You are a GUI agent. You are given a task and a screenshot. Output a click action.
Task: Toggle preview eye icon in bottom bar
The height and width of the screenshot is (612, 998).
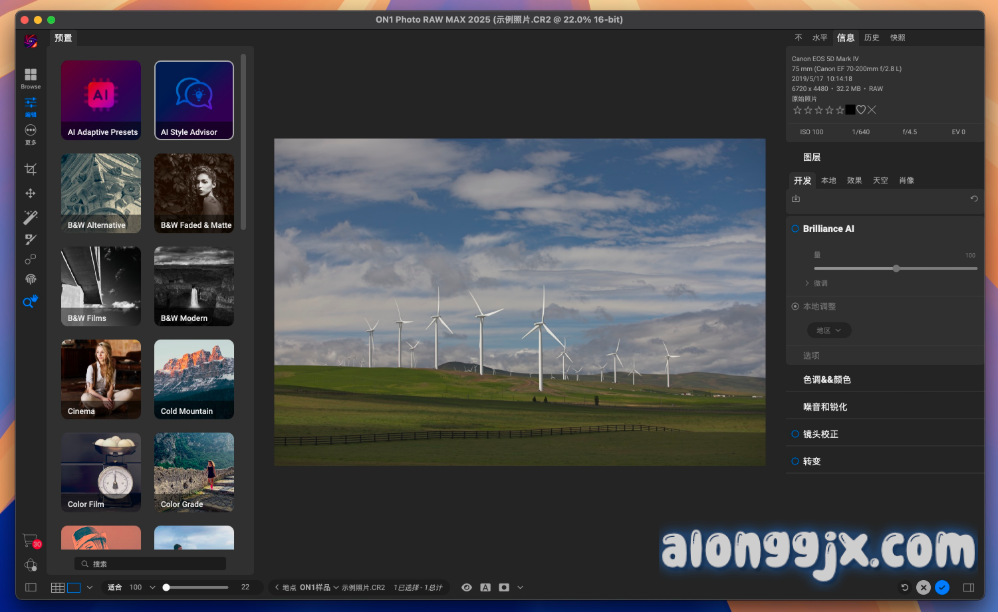click(466, 587)
